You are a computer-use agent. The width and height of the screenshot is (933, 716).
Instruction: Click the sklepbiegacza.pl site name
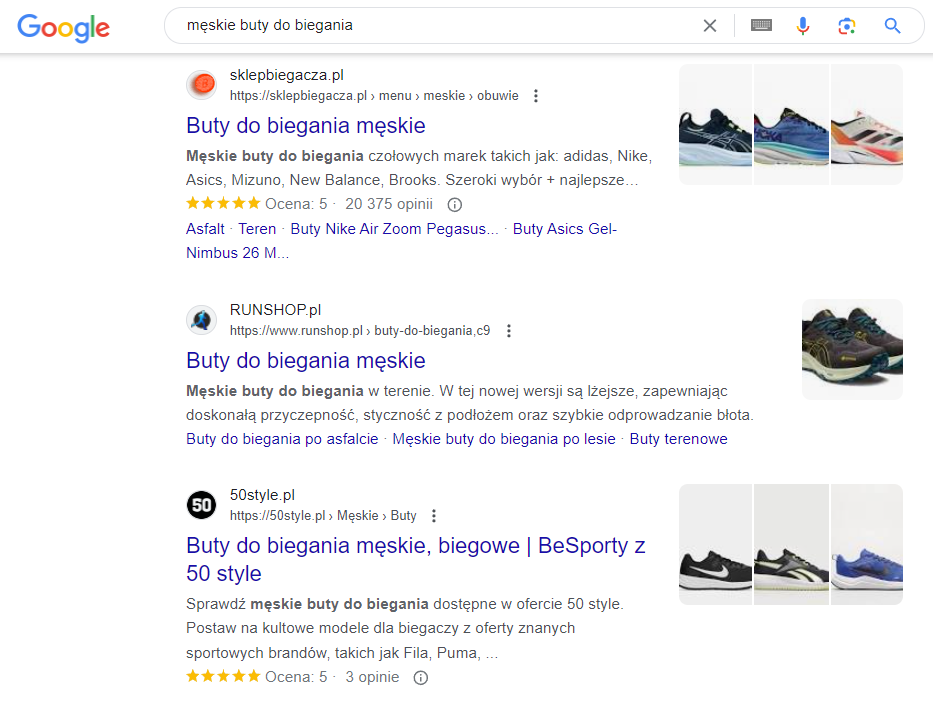[x=287, y=76]
